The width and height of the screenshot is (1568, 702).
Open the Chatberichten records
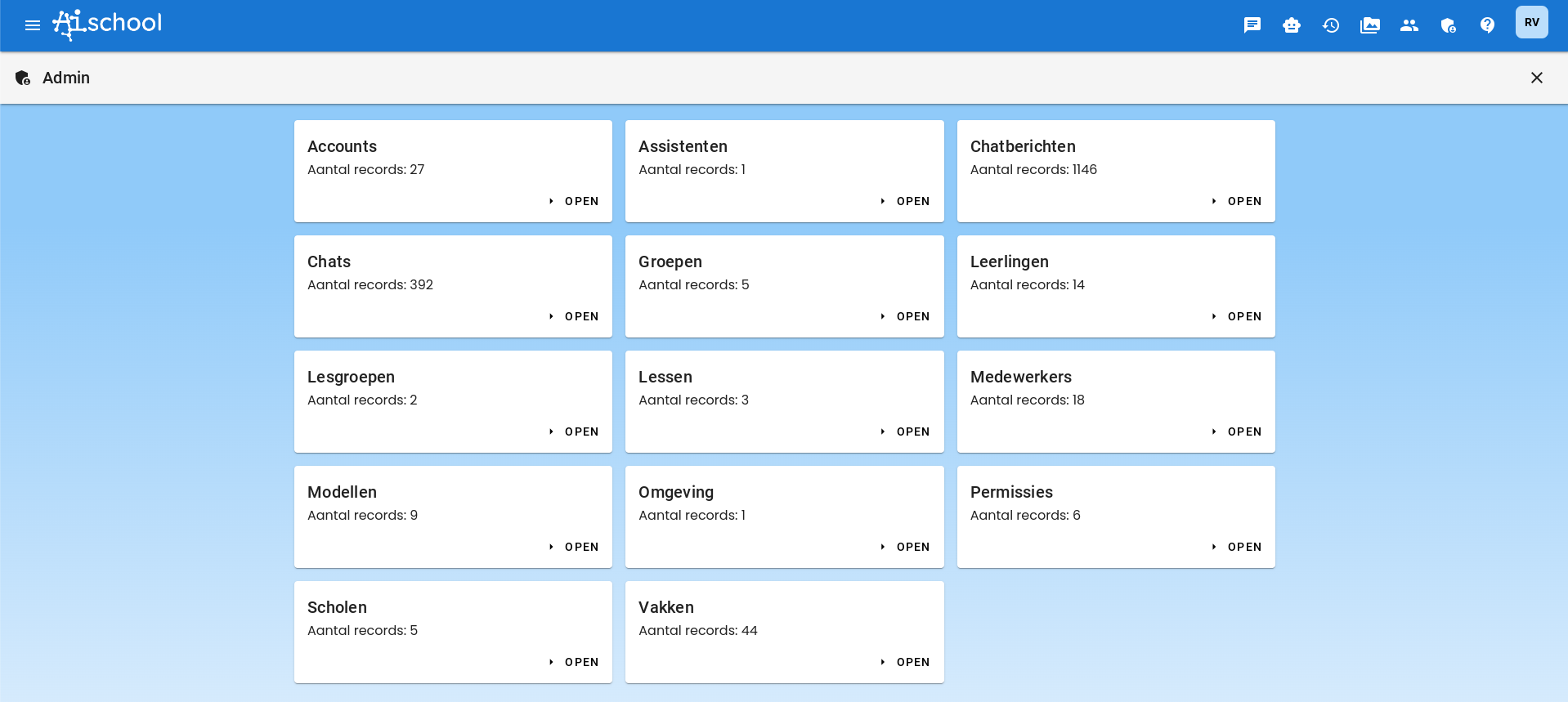1237,201
